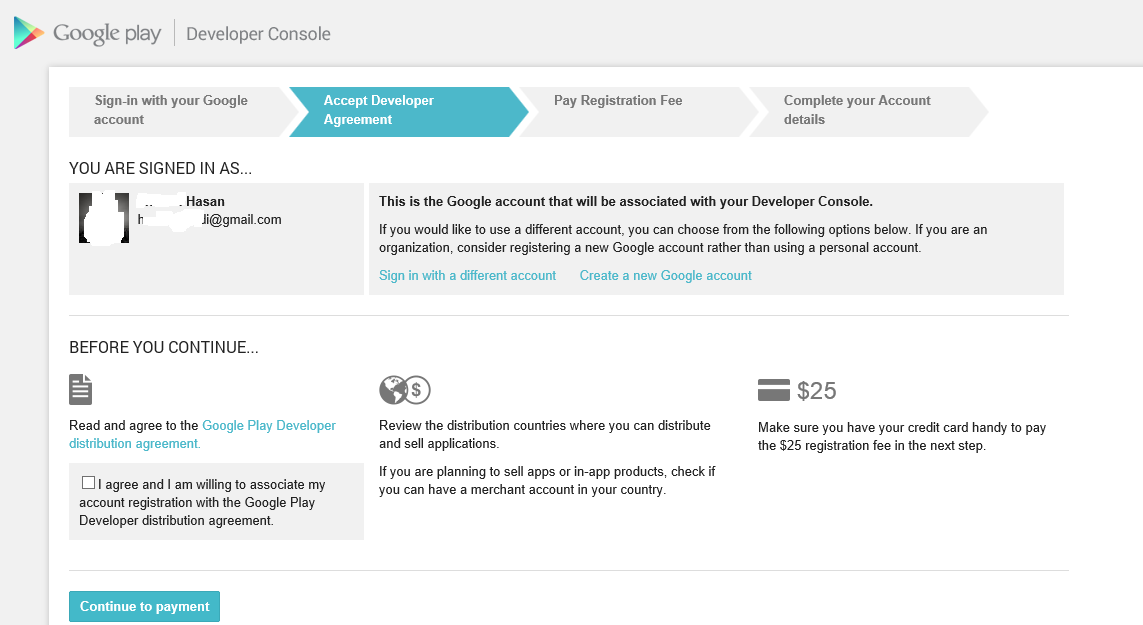Click the credit card icon next to $25
Viewport: 1143px width, 625px height.
click(774, 390)
